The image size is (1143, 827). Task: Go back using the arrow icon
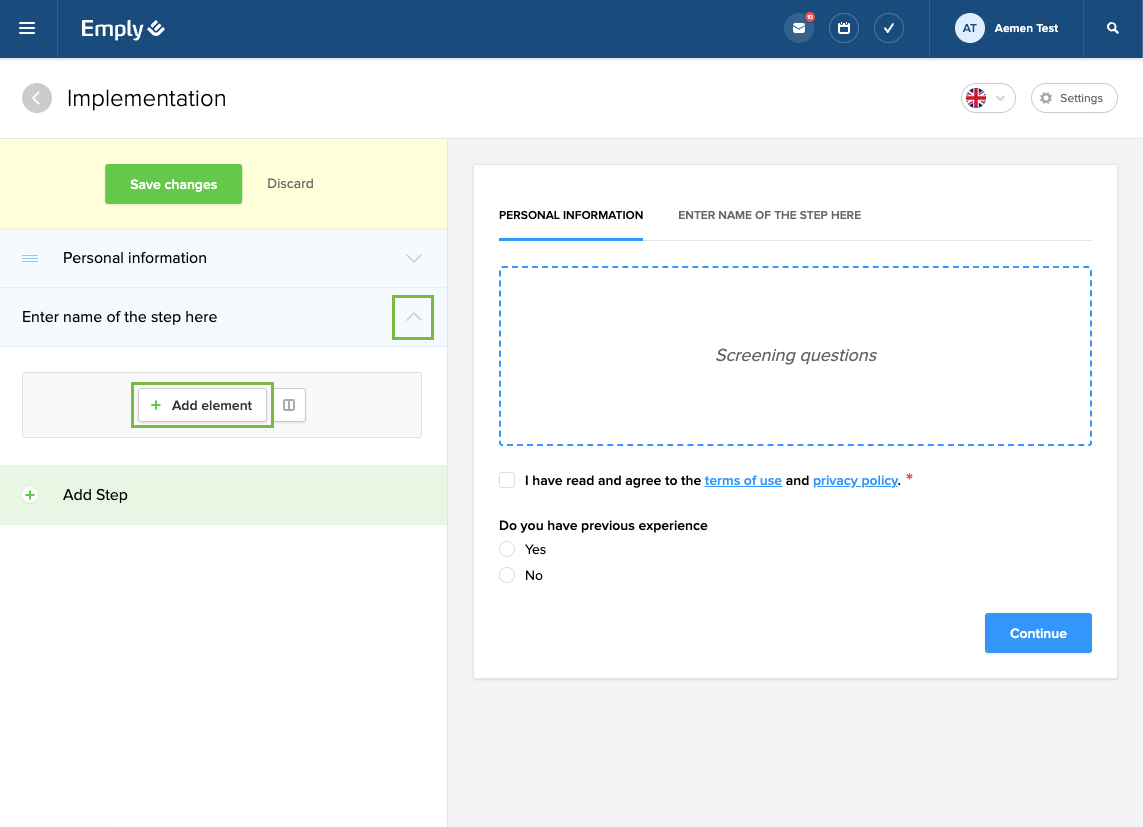tap(37, 98)
